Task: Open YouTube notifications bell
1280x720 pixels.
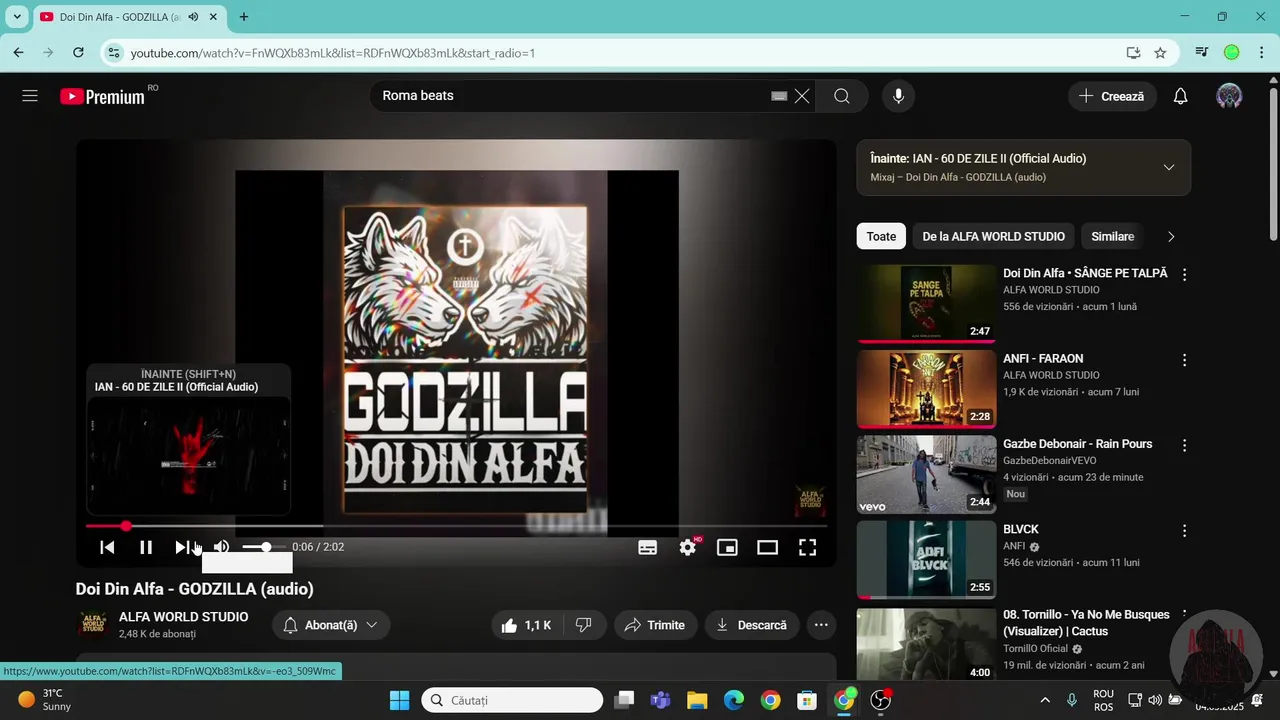Action: click(1180, 96)
